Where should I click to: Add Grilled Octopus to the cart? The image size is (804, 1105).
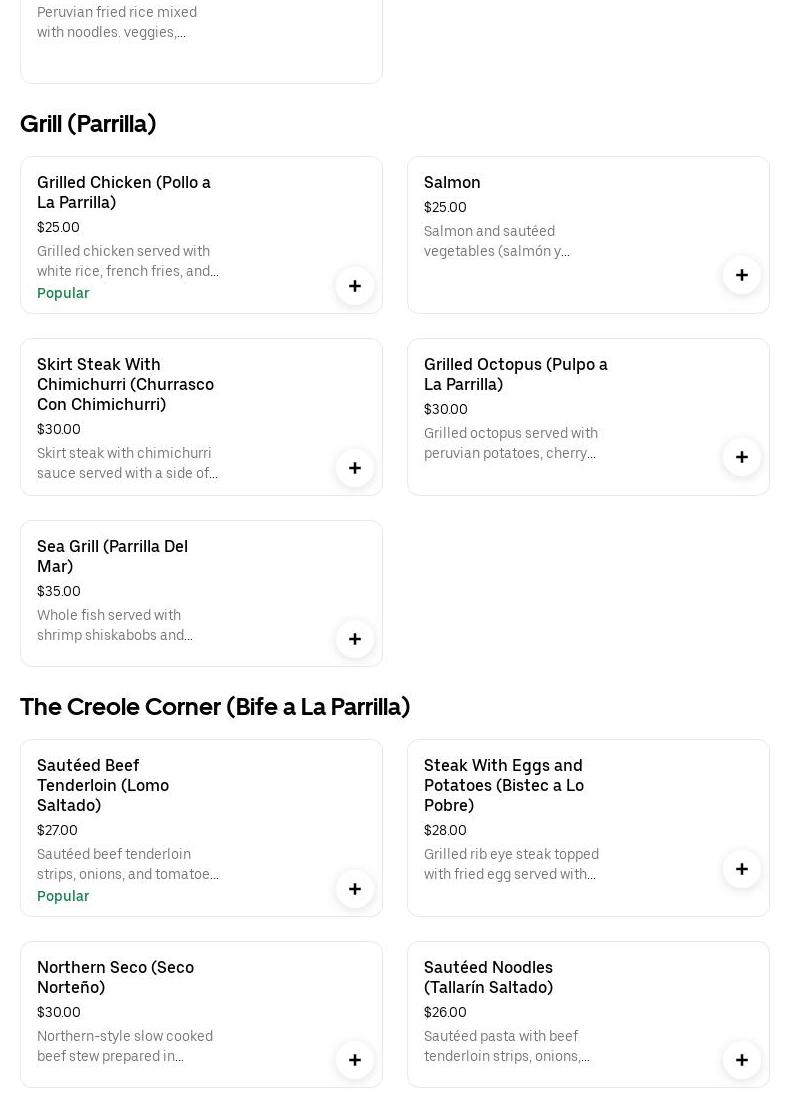[x=742, y=457]
